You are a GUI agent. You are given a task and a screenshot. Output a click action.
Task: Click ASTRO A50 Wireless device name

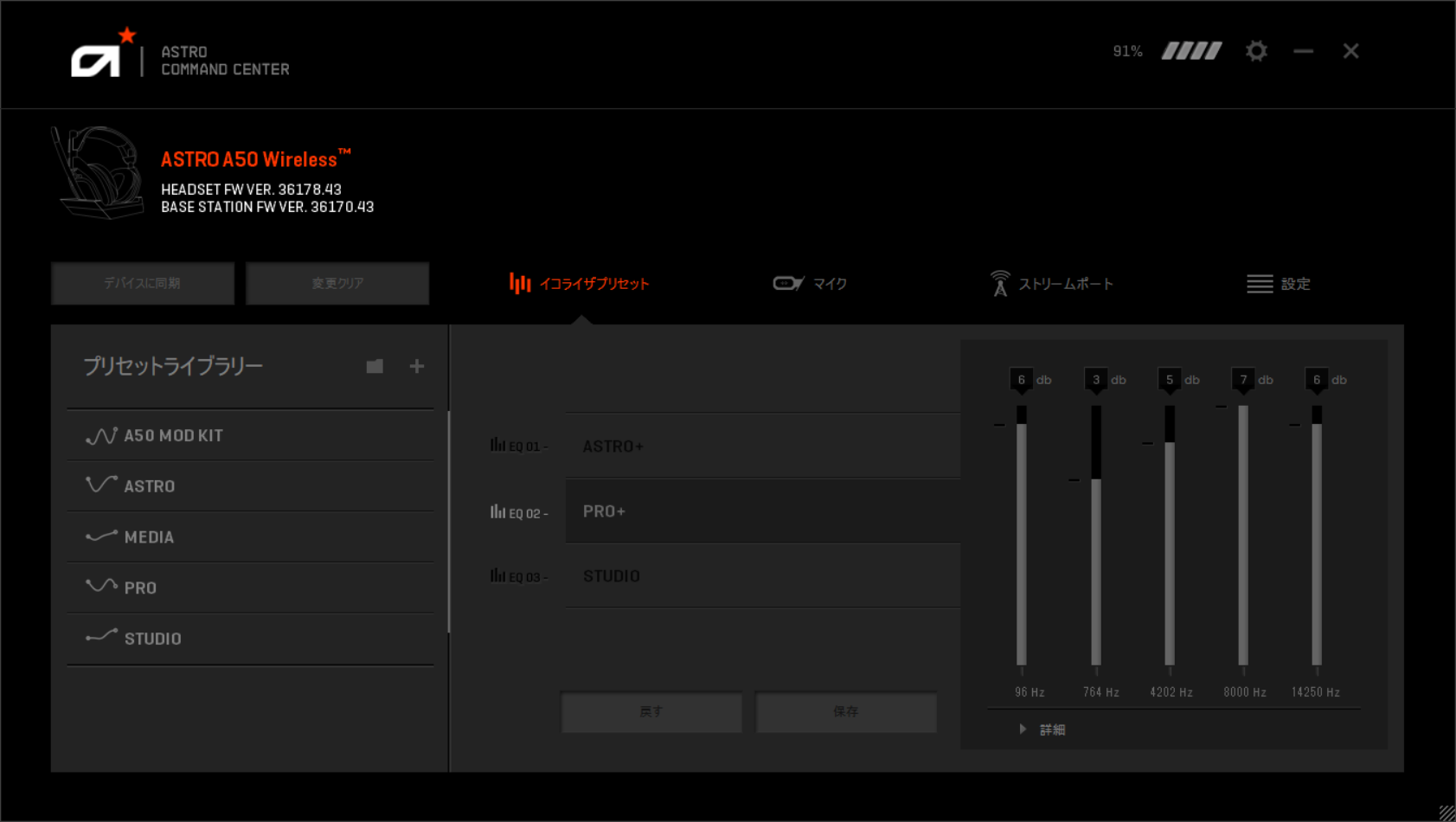coord(256,158)
